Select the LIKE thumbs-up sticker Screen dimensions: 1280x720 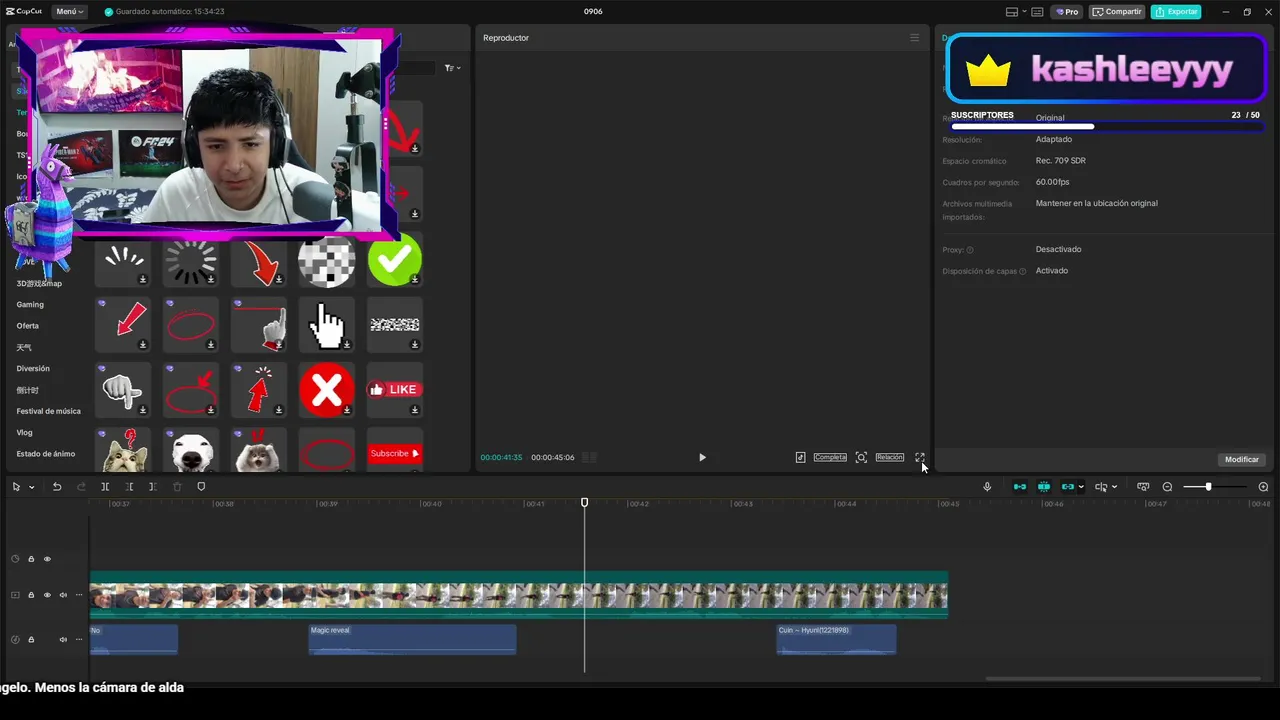point(394,389)
